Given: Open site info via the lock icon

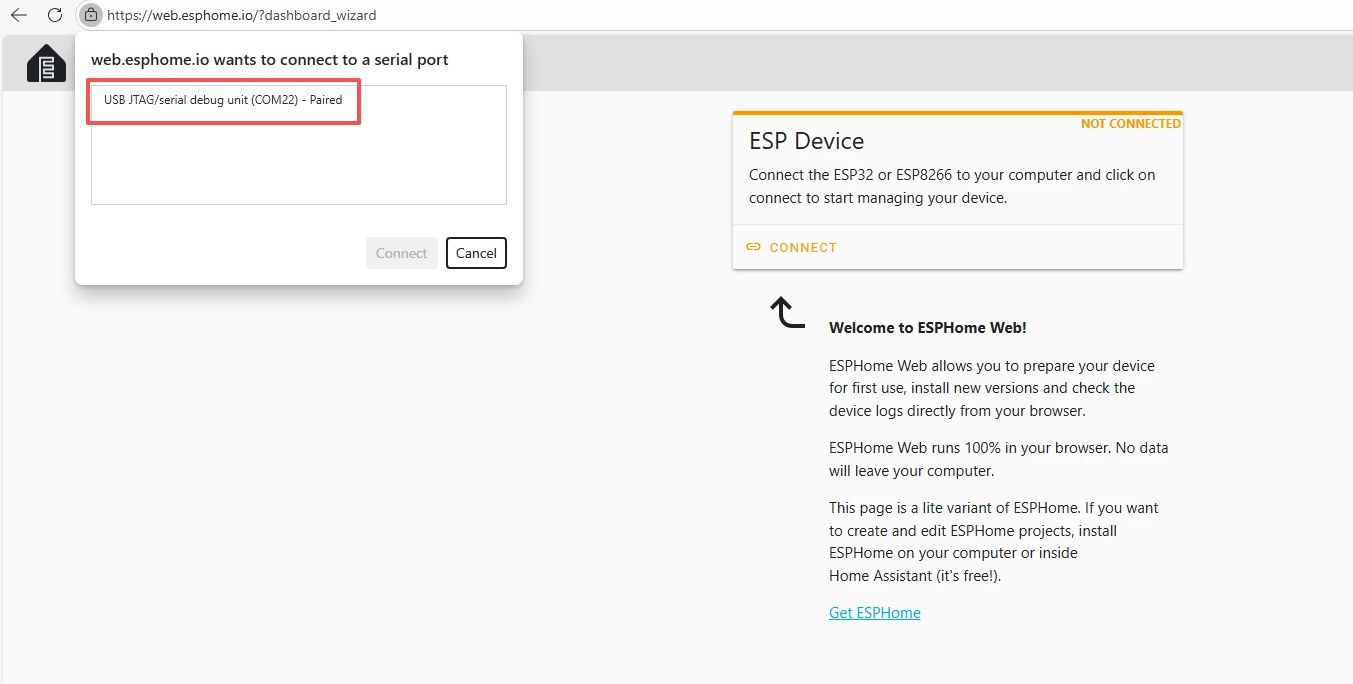Looking at the screenshot, I should pos(91,15).
